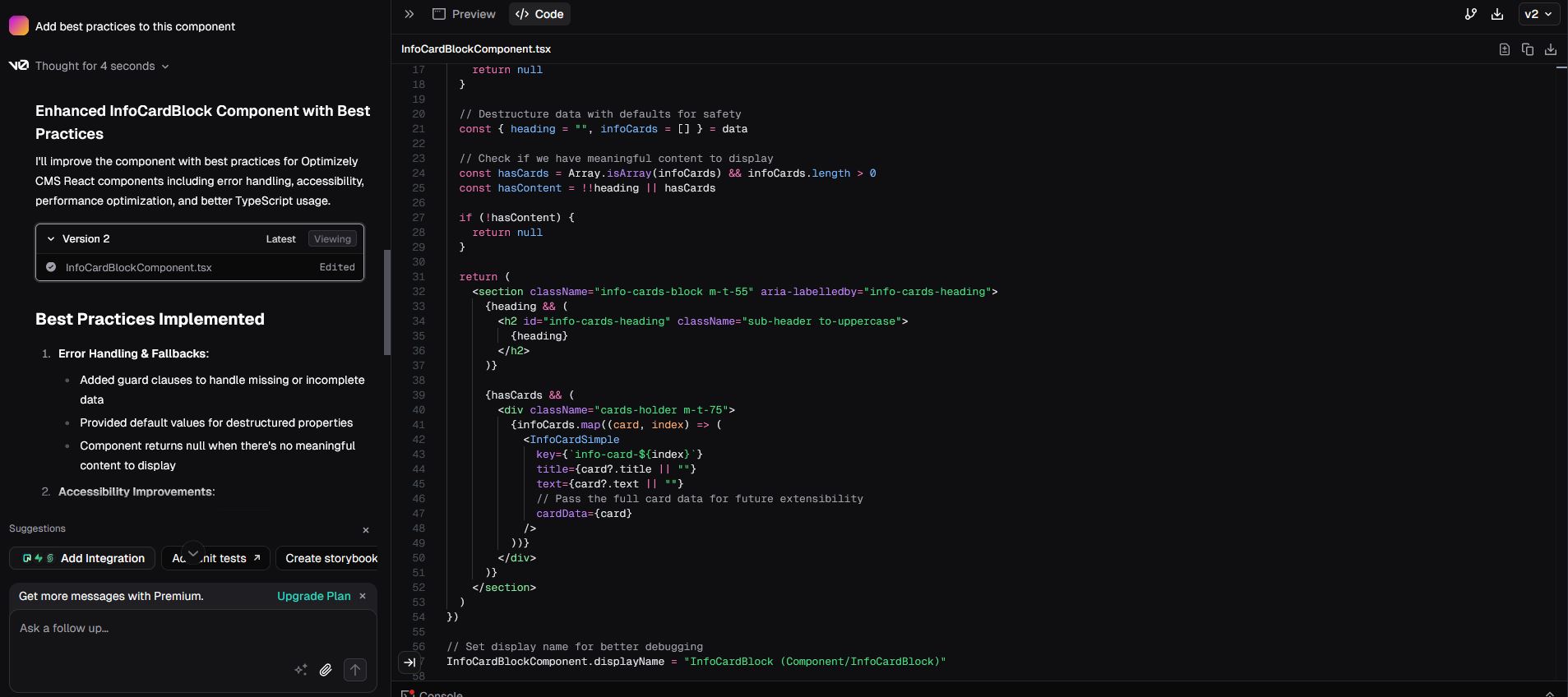Screen dimensions: 1568x697
Task: Click the file diff icon in file header
Action: pos(1504,49)
